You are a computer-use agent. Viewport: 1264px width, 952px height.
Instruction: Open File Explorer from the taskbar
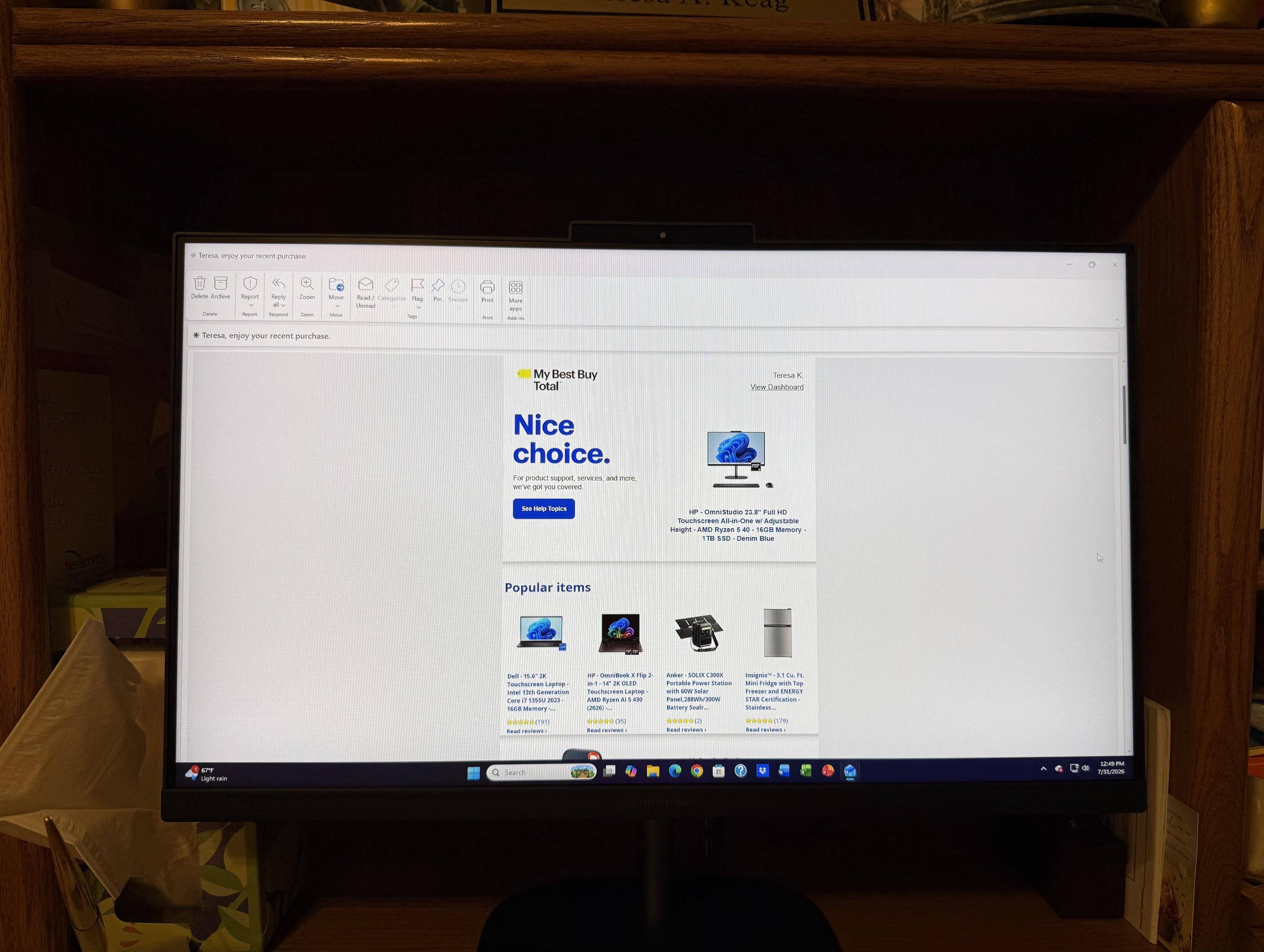(x=652, y=772)
